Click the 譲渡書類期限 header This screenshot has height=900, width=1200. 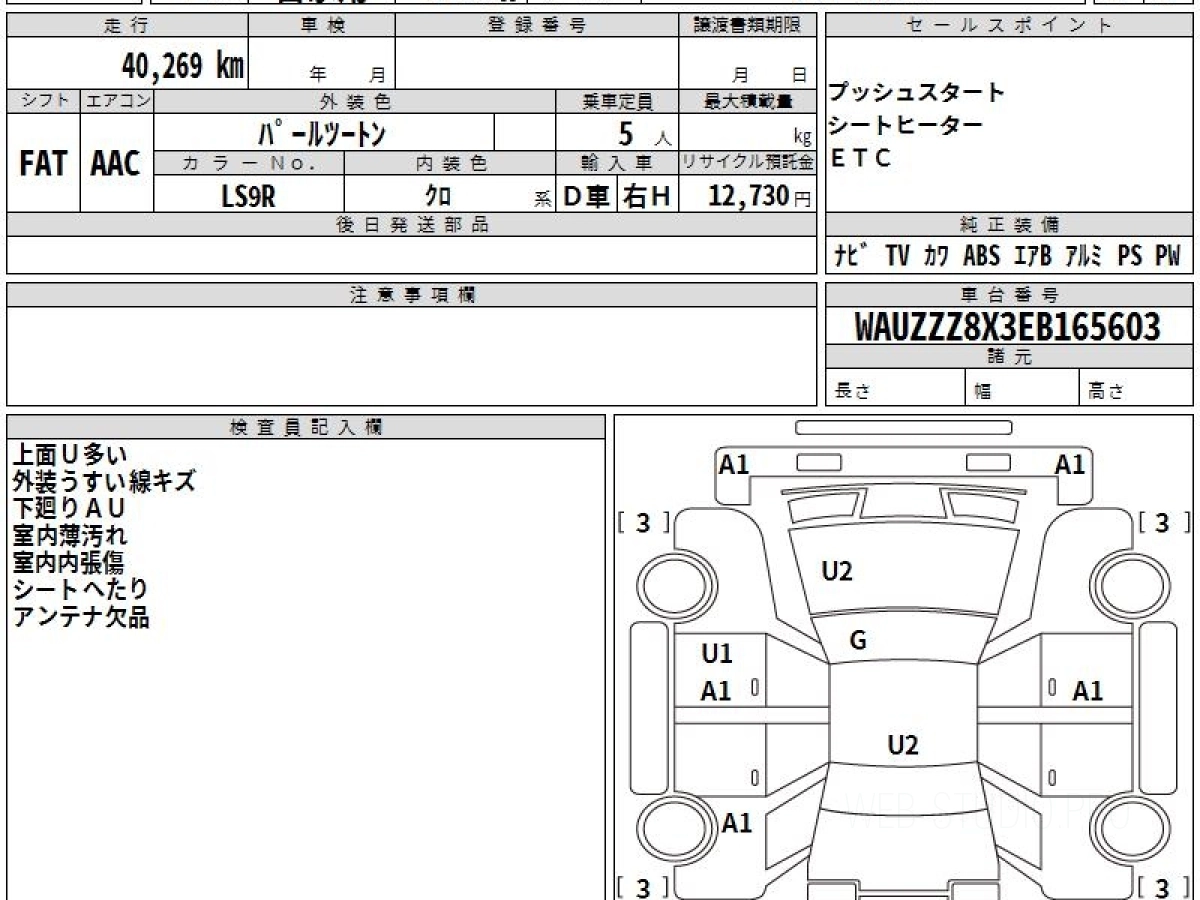tap(748, 26)
